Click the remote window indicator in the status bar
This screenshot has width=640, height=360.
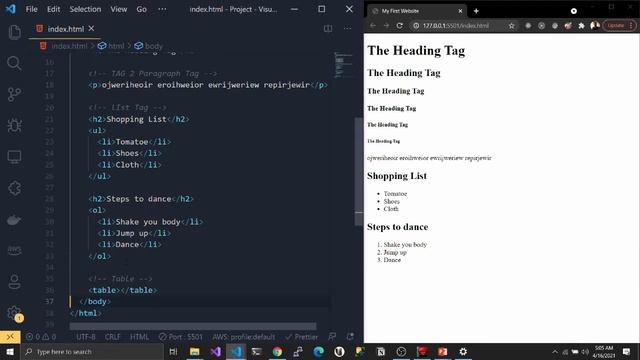pyautogui.click(x=10, y=337)
